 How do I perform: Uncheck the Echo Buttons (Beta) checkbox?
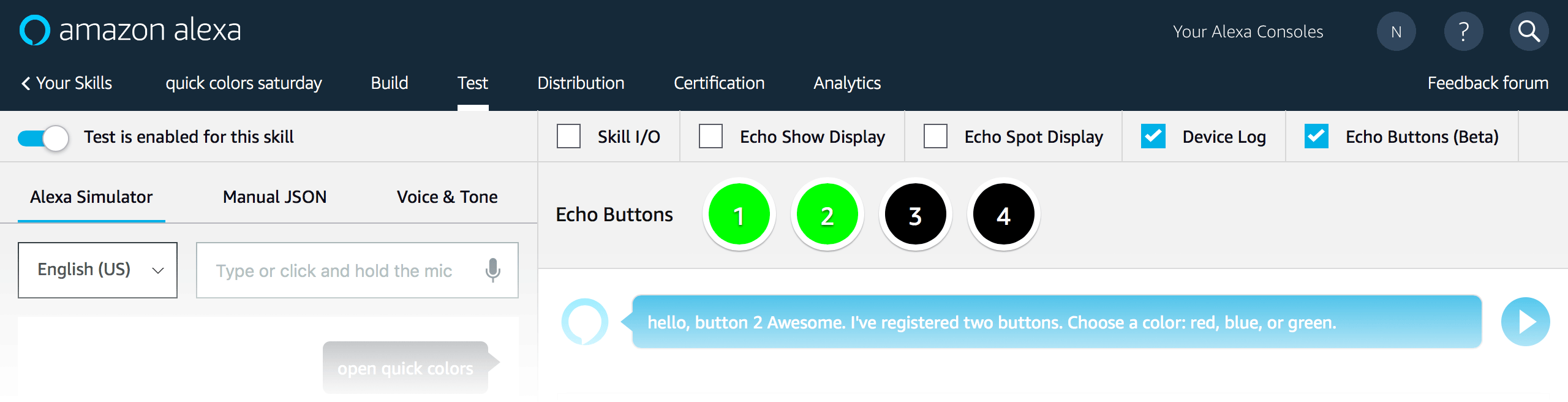1316,136
